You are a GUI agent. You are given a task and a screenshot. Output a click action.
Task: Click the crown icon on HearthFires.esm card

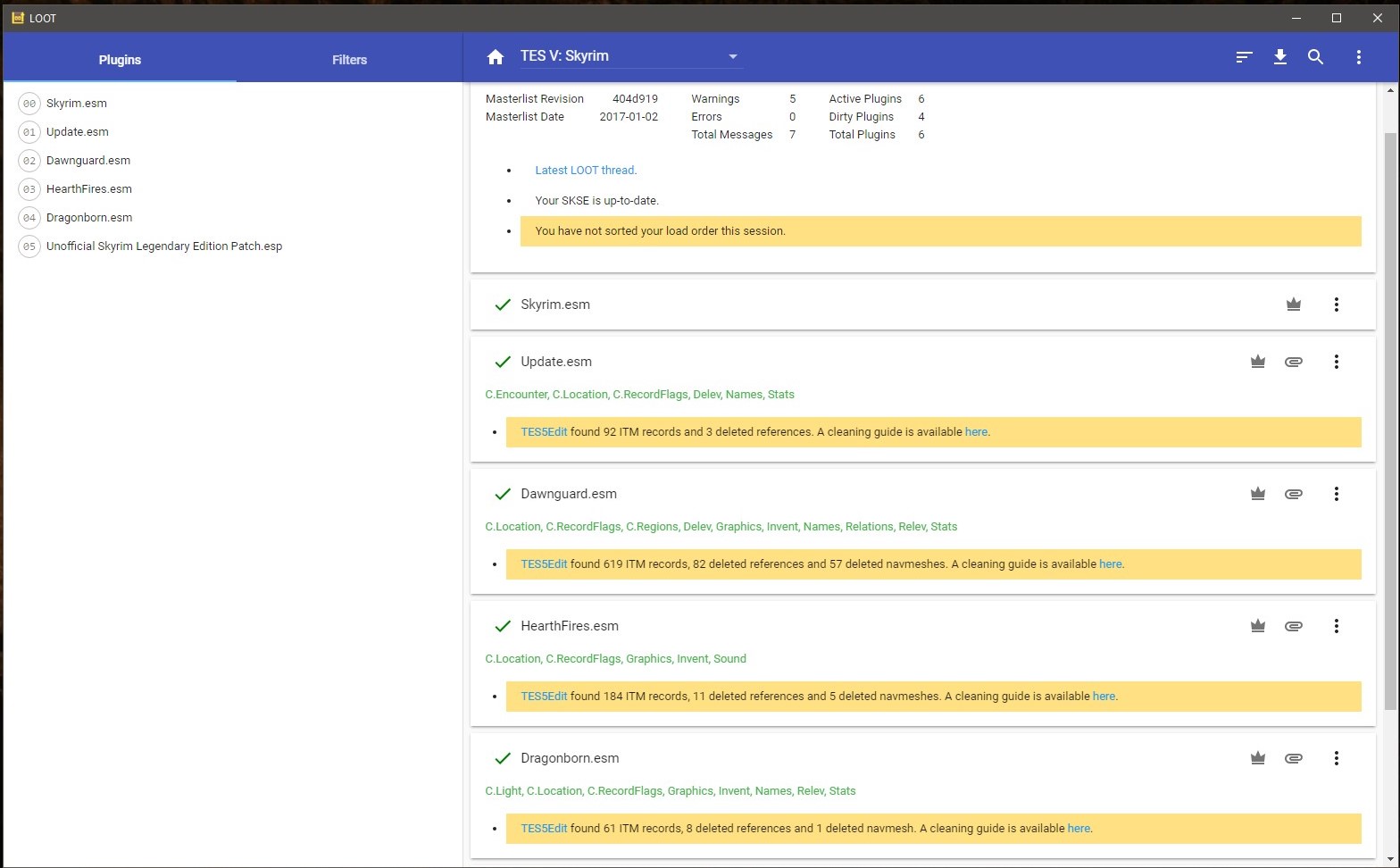(x=1257, y=626)
